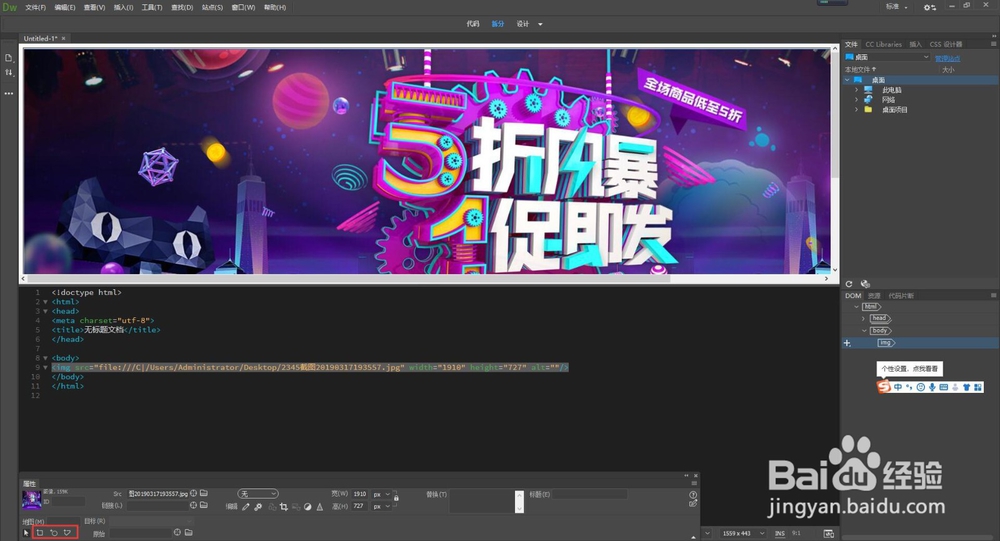Switch to 拆分 view
Screen dimensions: 1000x541
click(497, 24)
